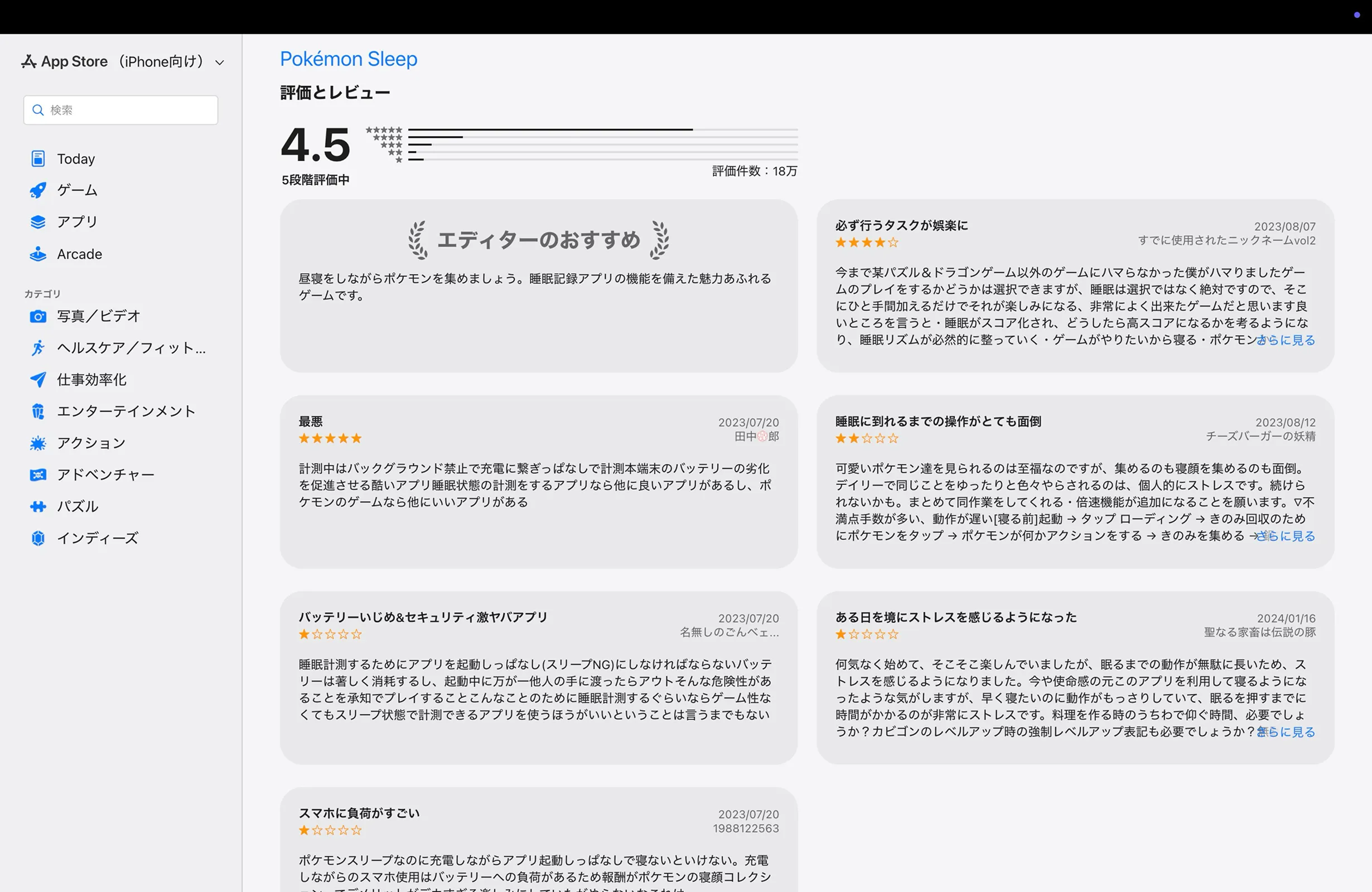This screenshot has height=892, width=1372.
Task: Click the popcorn エンターテインメント icon
Action: 38,411
